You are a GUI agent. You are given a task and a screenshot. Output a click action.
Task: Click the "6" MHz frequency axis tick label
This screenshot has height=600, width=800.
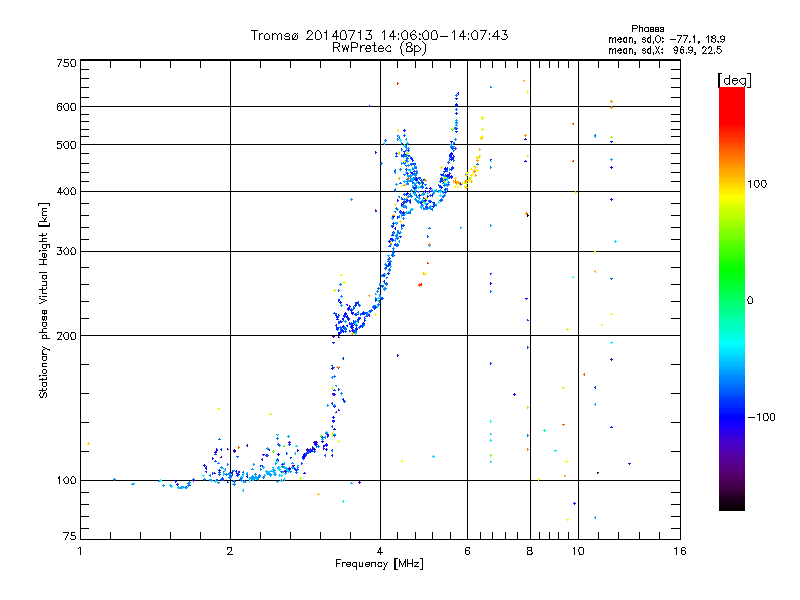click(467, 551)
